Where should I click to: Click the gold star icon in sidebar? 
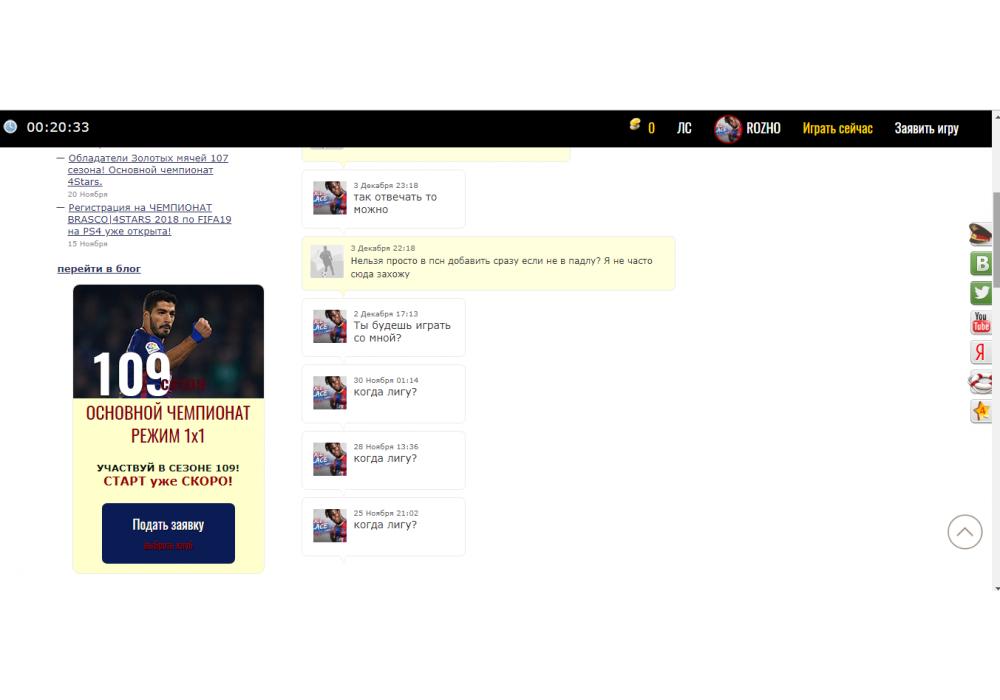(981, 411)
